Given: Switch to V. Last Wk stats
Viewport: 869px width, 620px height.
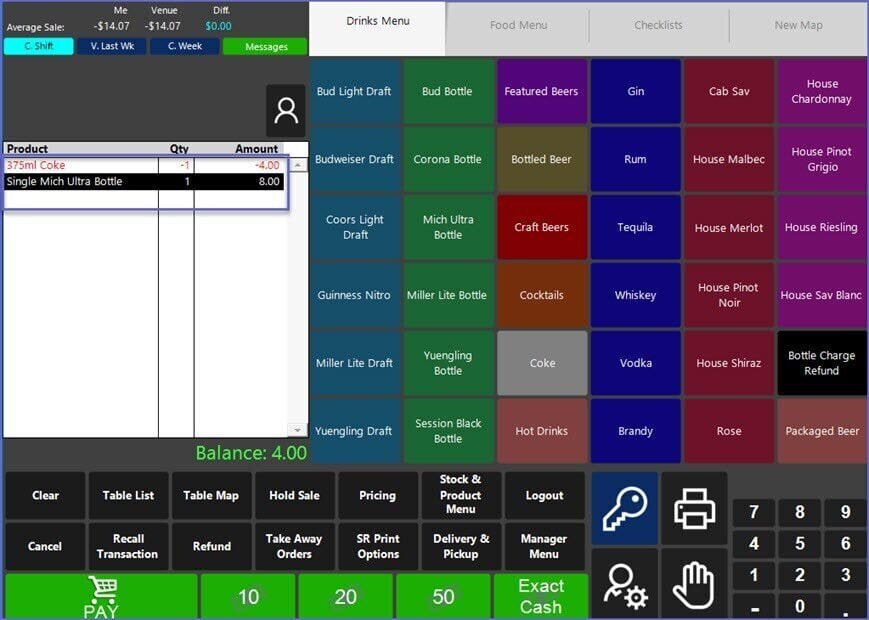Looking at the screenshot, I should point(111,46).
